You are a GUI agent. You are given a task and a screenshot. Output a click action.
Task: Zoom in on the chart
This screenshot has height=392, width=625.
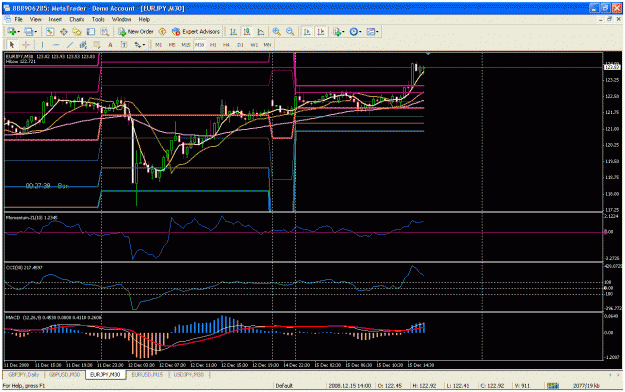pyautogui.click(x=276, y=32)
